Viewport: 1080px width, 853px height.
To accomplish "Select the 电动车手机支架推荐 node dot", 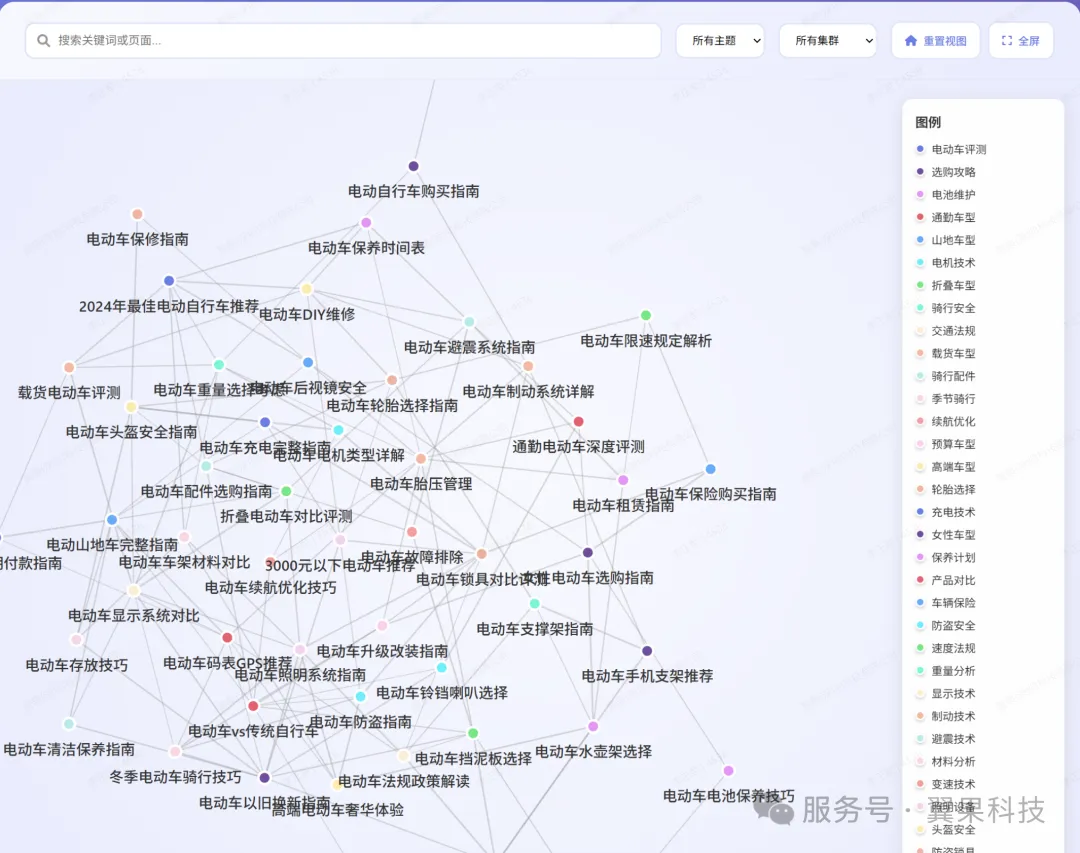I will [647, 651].
